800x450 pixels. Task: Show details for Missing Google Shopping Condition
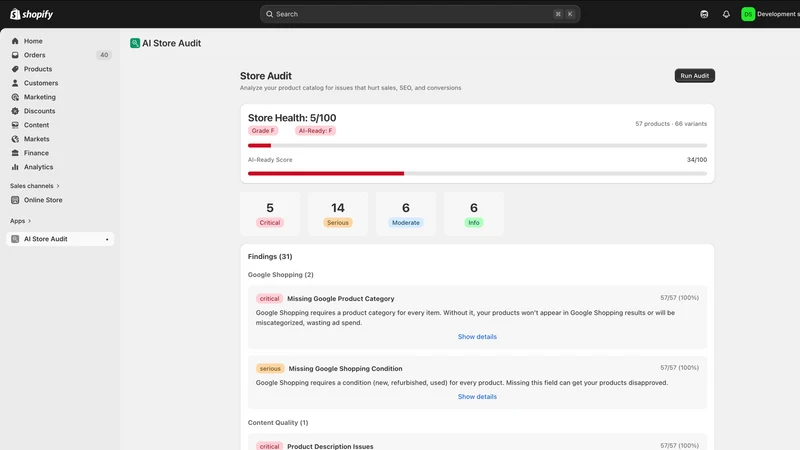477,396
